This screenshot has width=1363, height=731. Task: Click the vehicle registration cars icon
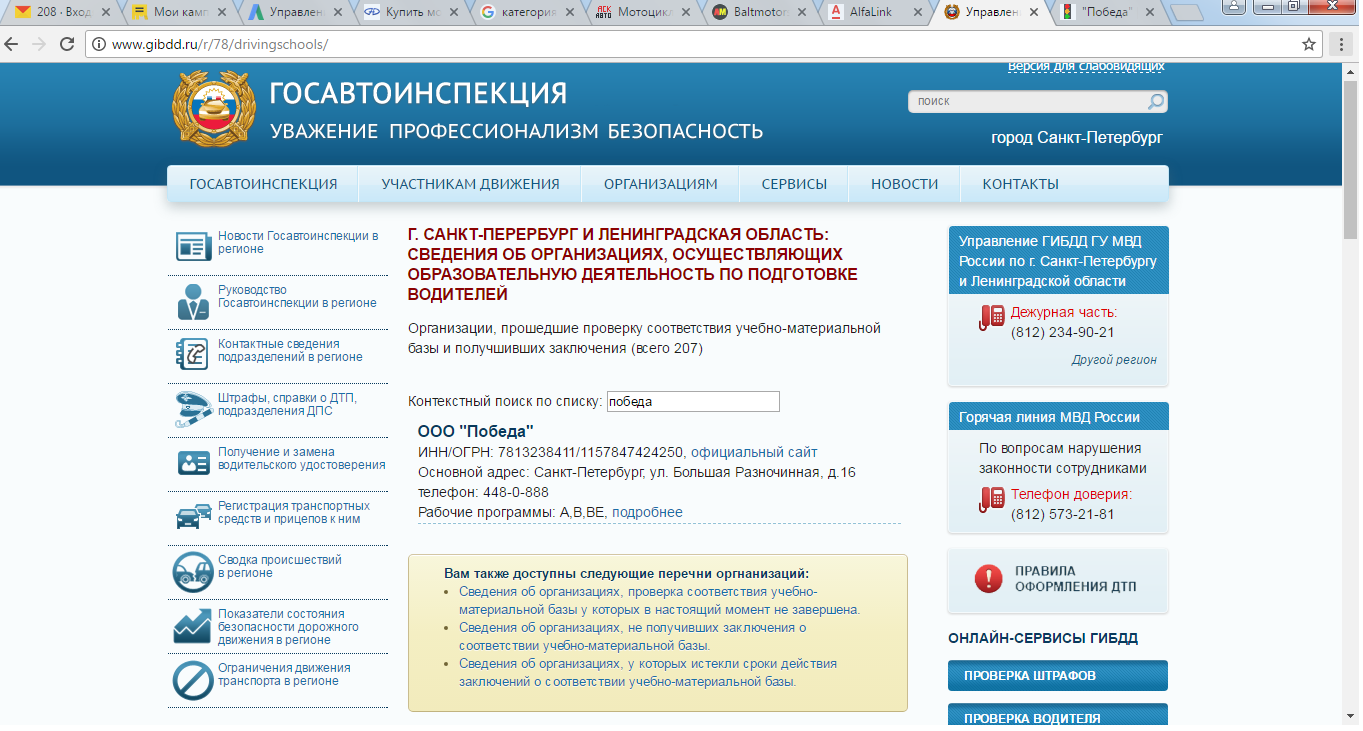(x=191, y=515)
